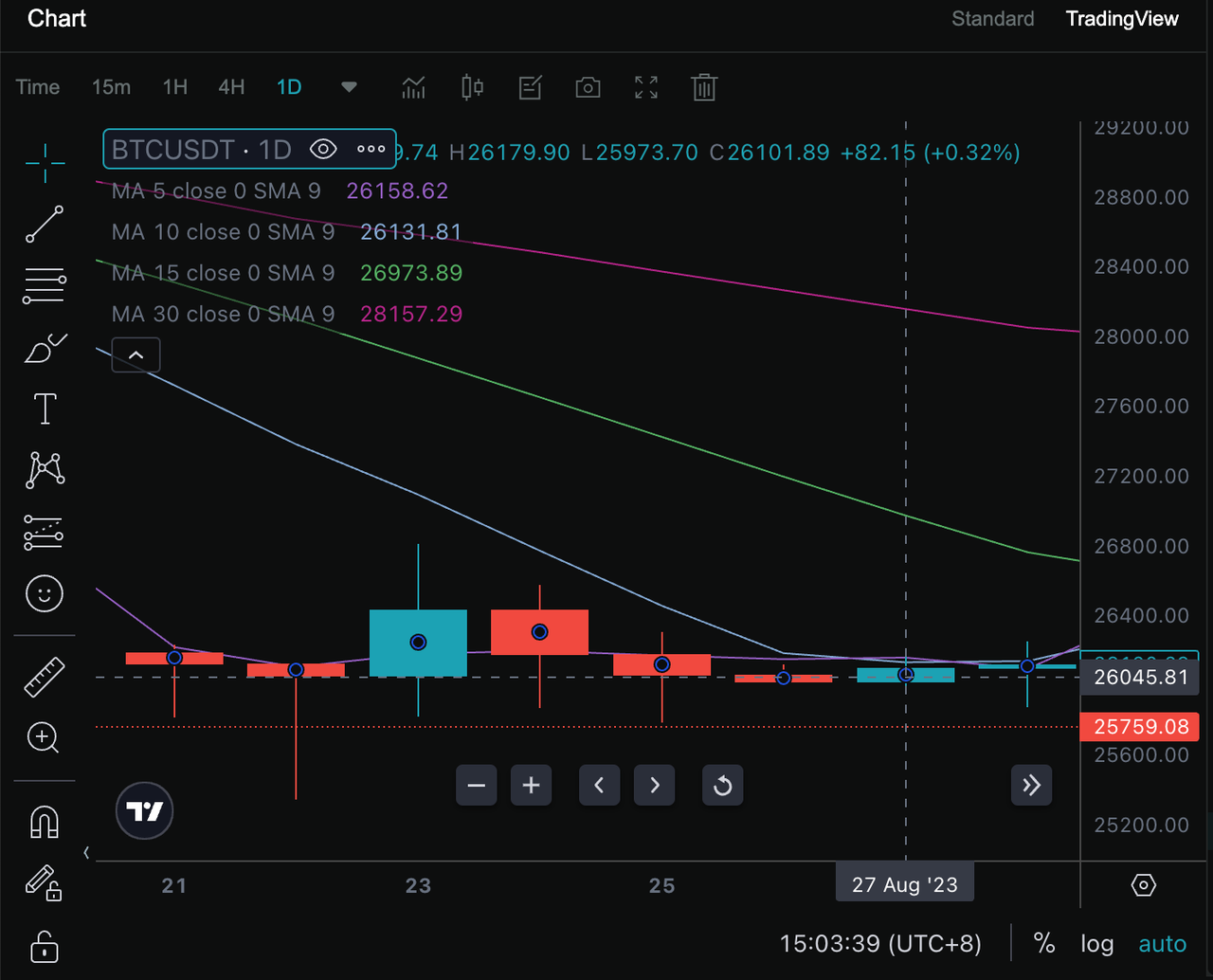Open the forecast and measurement tools
Image resolution: width=1213 pixels, height=980 pixels.
point(45,533)
